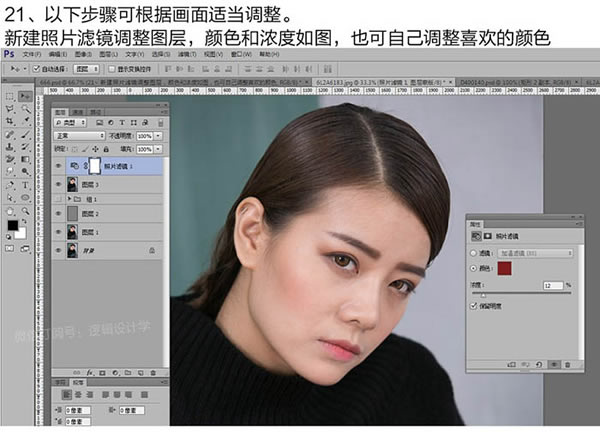Select the Rectangular Marquee tool
The width and height of the screenshot is (600, 432).
click(x=10, y=96)
